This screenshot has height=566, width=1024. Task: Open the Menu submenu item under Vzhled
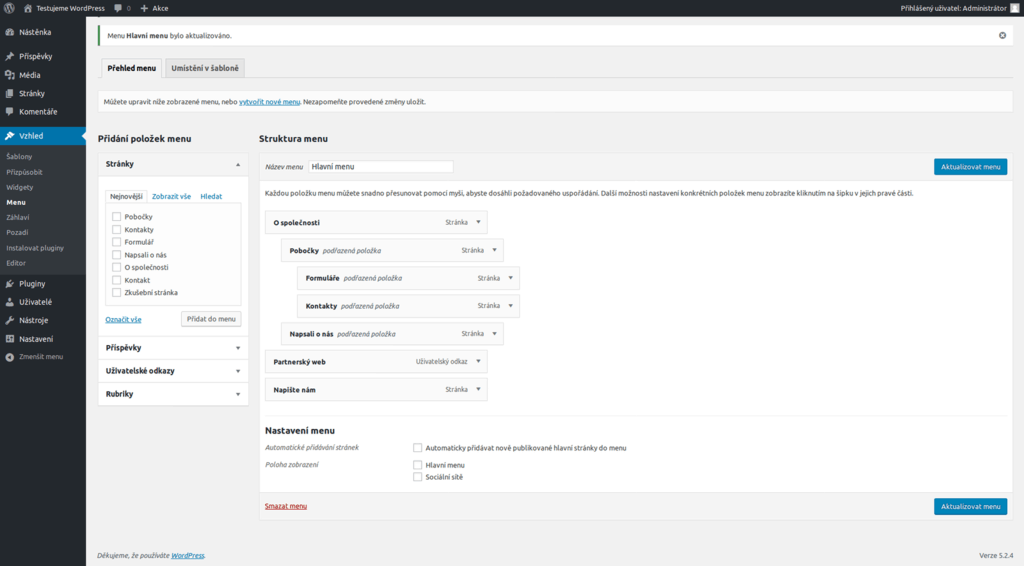pos(16,202)
